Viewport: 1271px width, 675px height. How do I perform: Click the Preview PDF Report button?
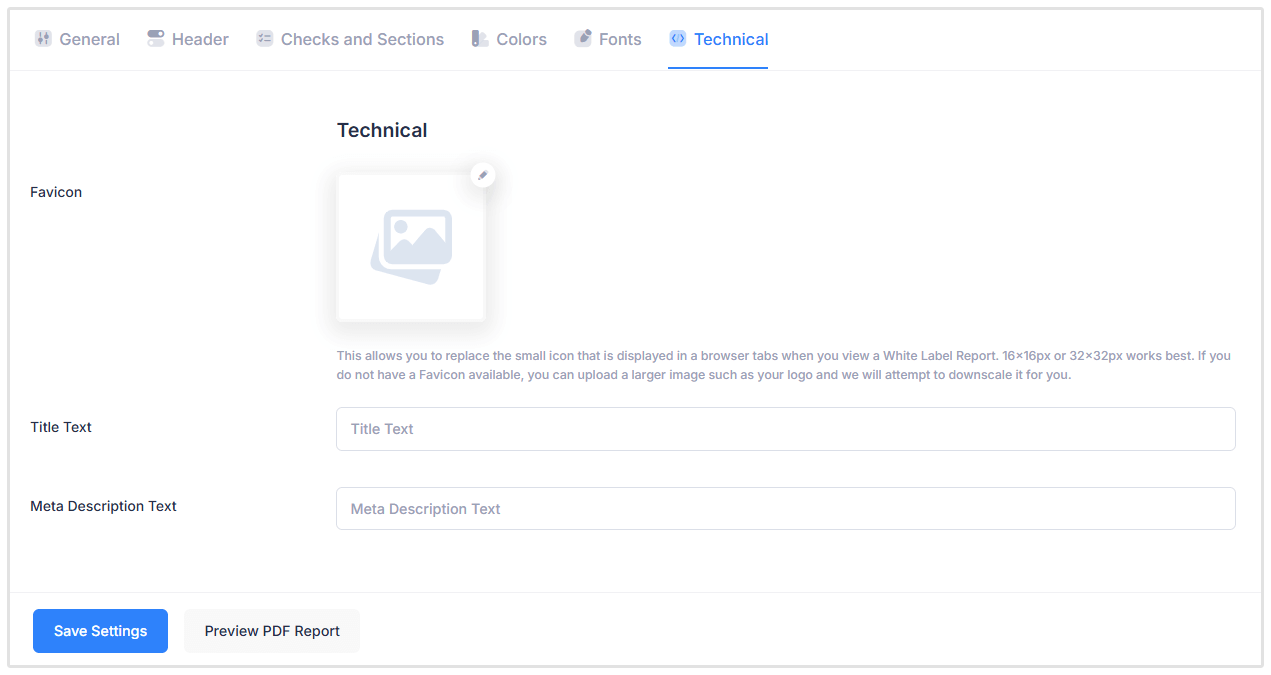[x=272, y=631]
